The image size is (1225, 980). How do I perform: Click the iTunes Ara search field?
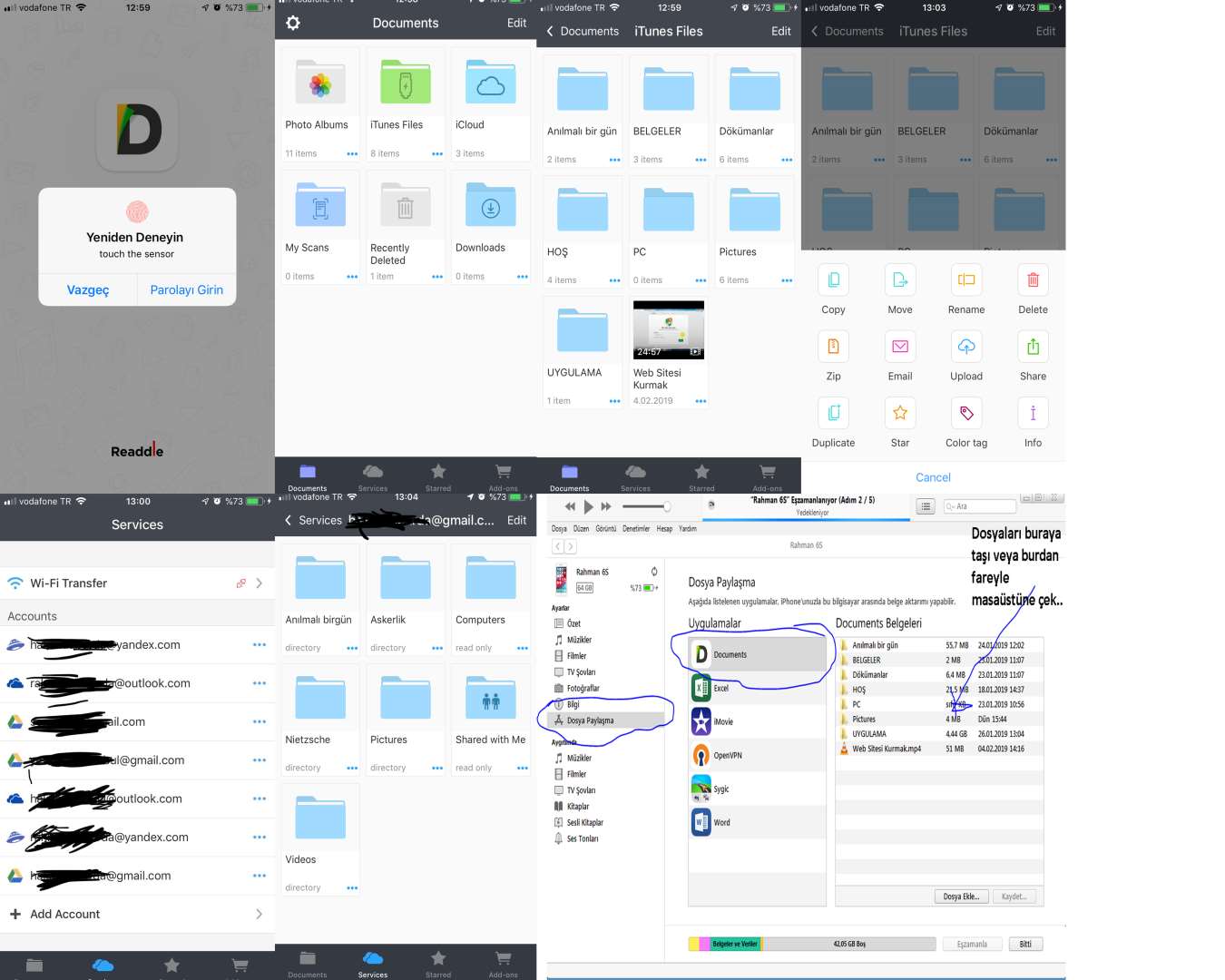[x=980, y=506]
